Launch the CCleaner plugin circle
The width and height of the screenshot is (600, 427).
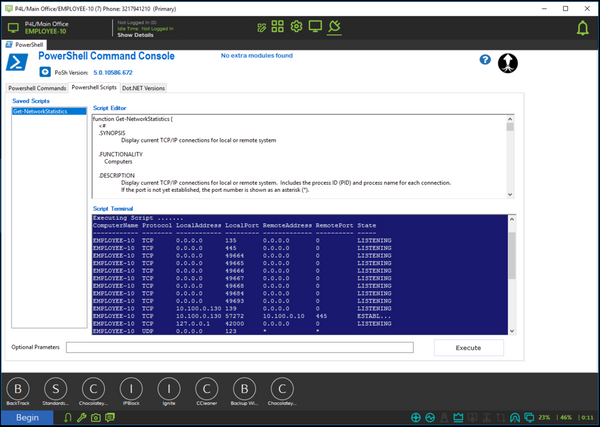tap(207, 389)
